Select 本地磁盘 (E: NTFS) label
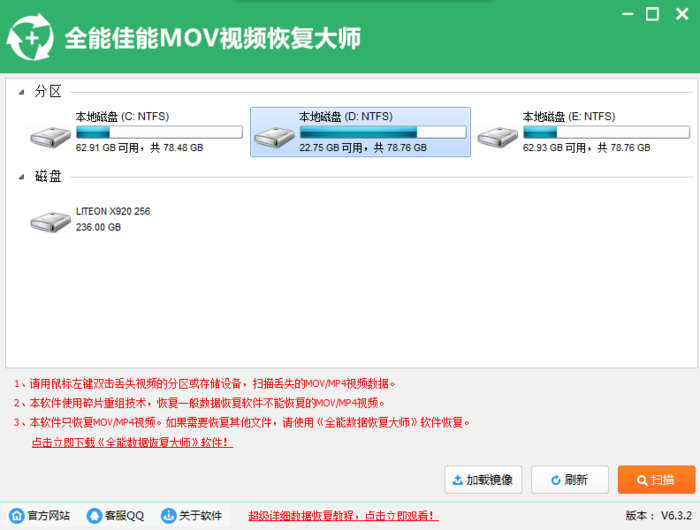Screen dimensions: 700x530 pyautogui.click(x=569, y=117)
